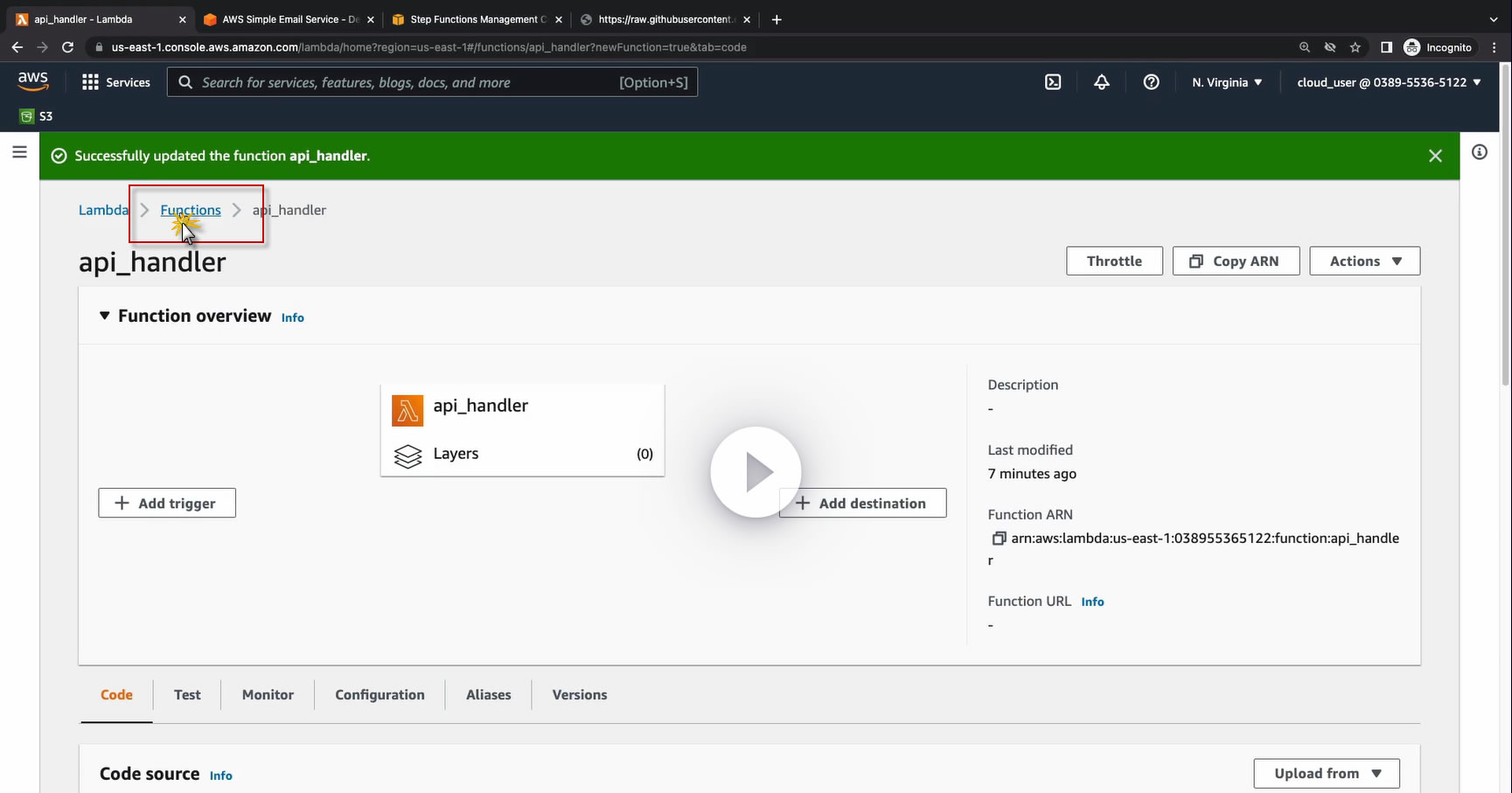Open the Services grid menu
The height and width of the screenshot is (793, 1512).
coord(116,82)
